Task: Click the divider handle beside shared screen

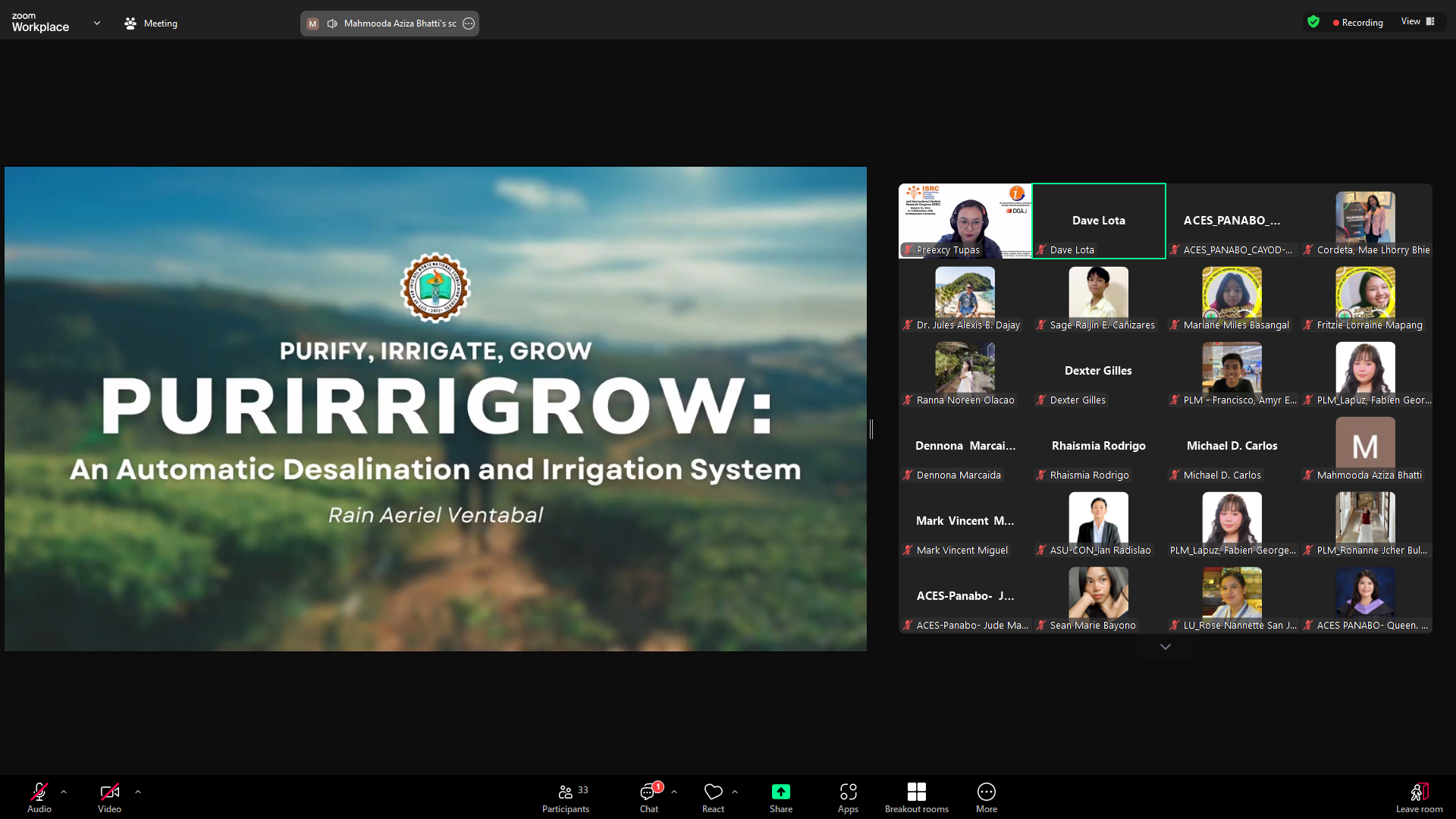Action: pos(871,429)
